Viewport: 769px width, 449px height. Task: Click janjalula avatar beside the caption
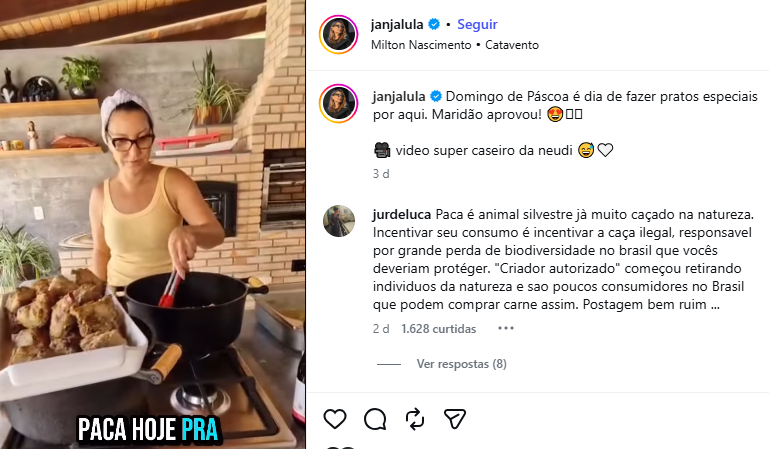tap(338, 103)
